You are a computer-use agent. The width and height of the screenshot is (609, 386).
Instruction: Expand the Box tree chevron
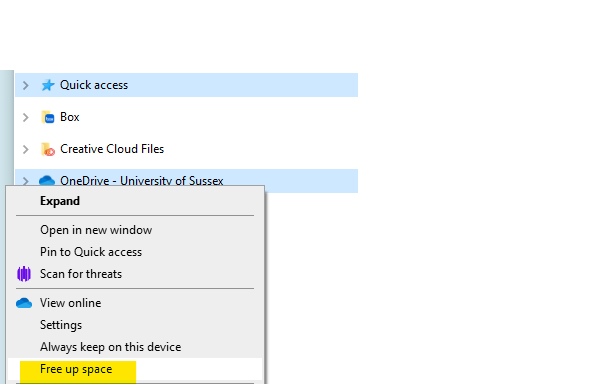click(26, 117)
